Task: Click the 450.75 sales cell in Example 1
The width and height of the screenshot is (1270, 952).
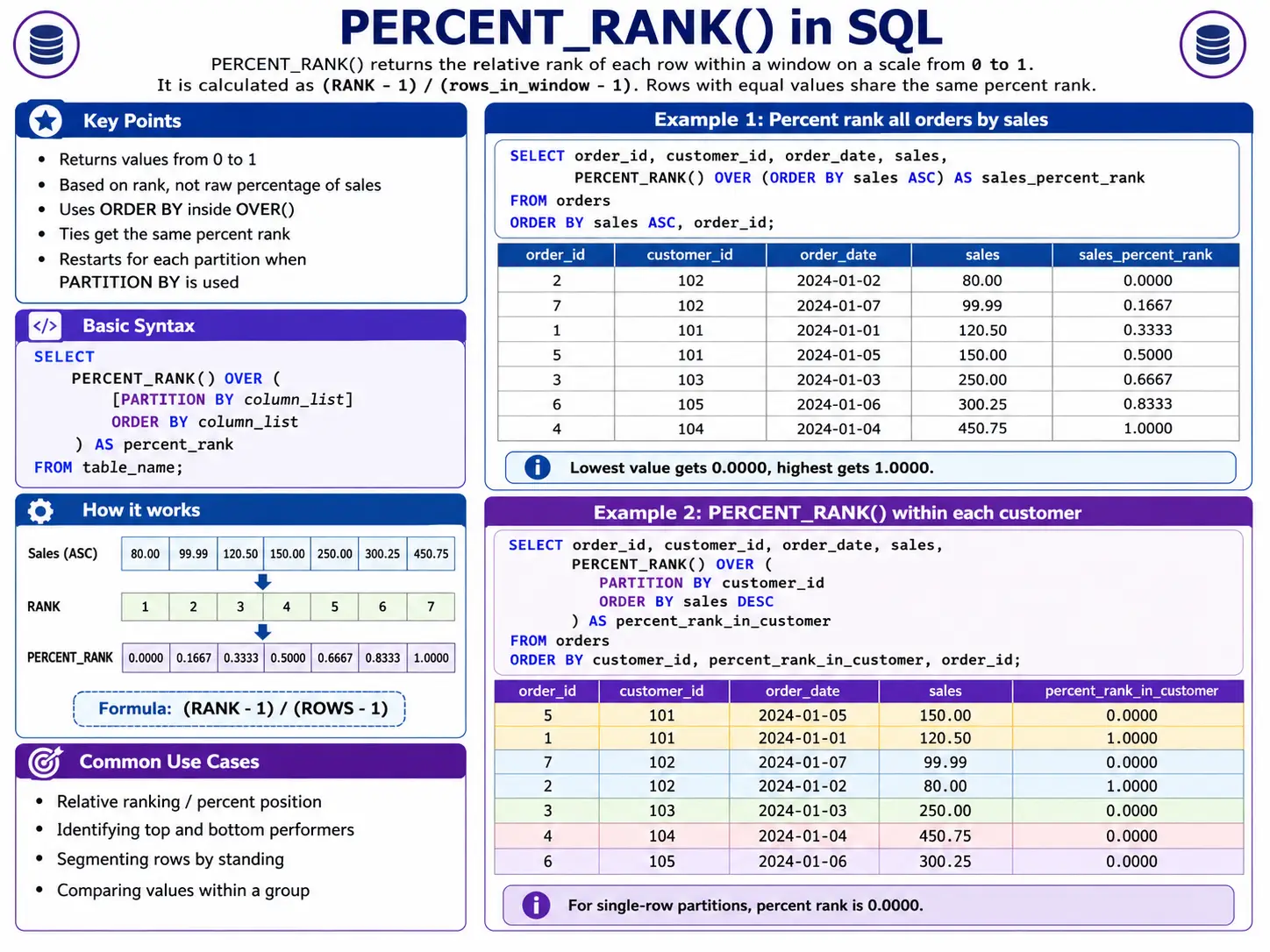Action: 982,429
